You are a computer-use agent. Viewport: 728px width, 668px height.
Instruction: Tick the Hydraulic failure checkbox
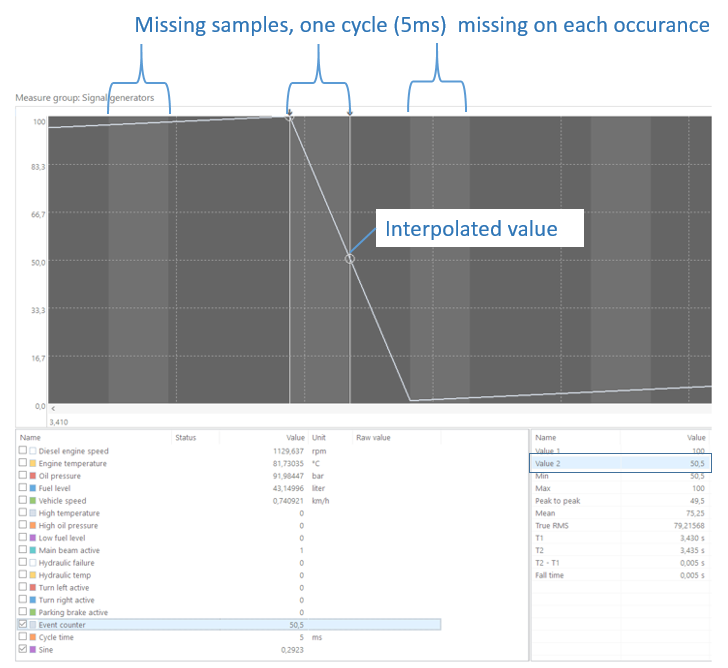pos(23,562)
